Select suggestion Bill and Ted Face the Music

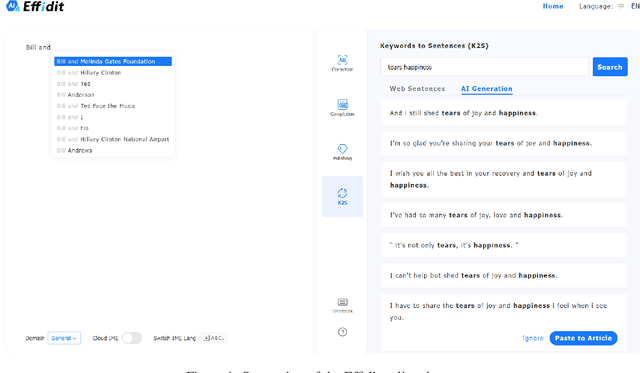click(113, 106)
